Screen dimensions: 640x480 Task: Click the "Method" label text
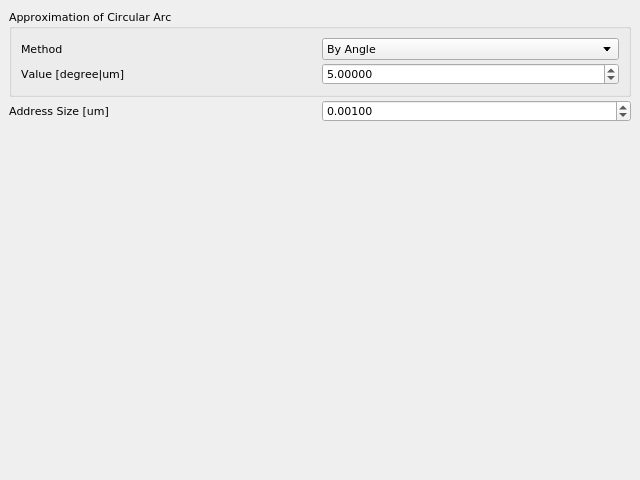[x=42, y=49]
